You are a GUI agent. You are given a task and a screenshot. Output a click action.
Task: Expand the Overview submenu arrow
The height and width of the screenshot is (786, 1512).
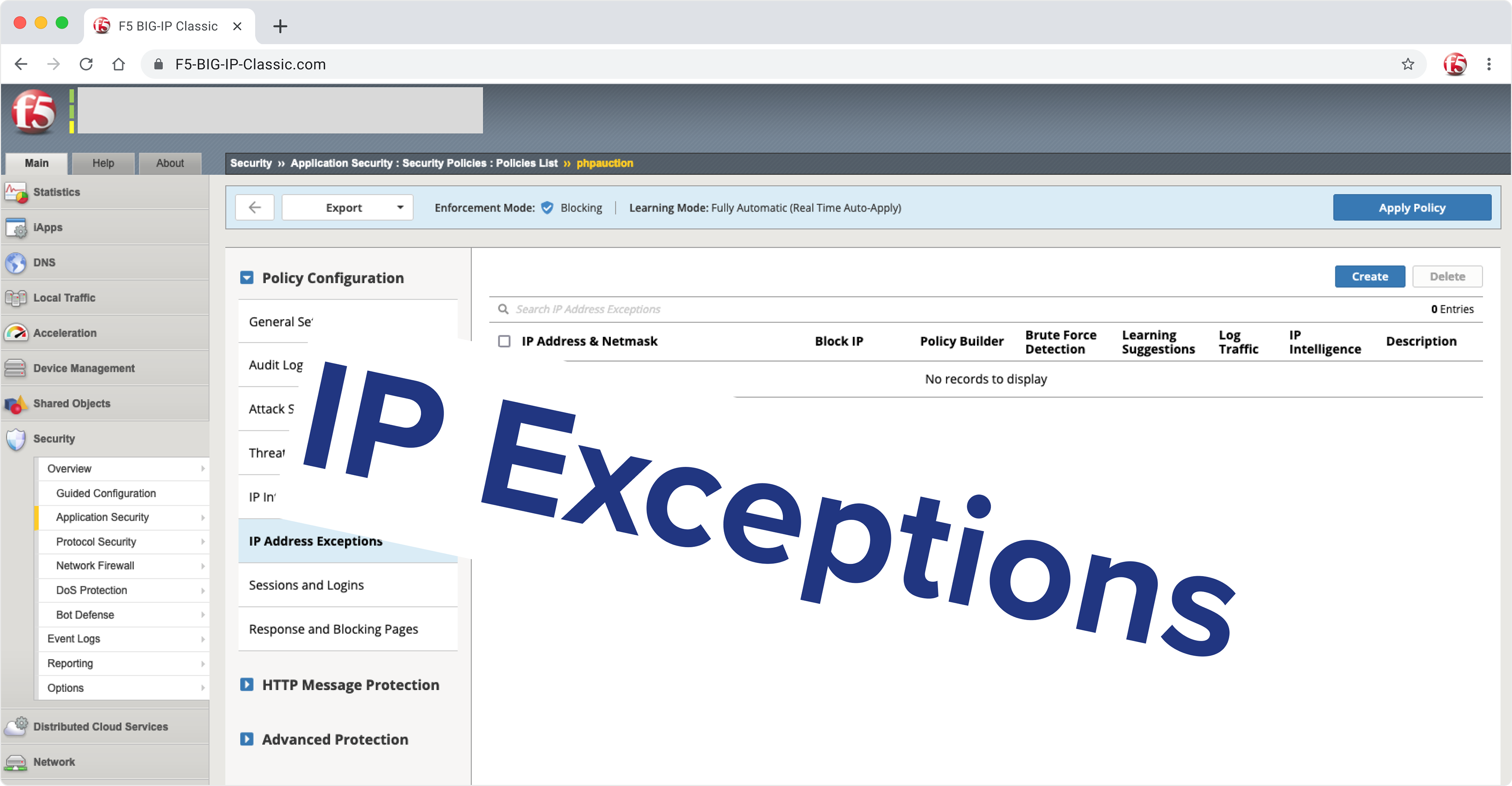[x=202, y=469]
